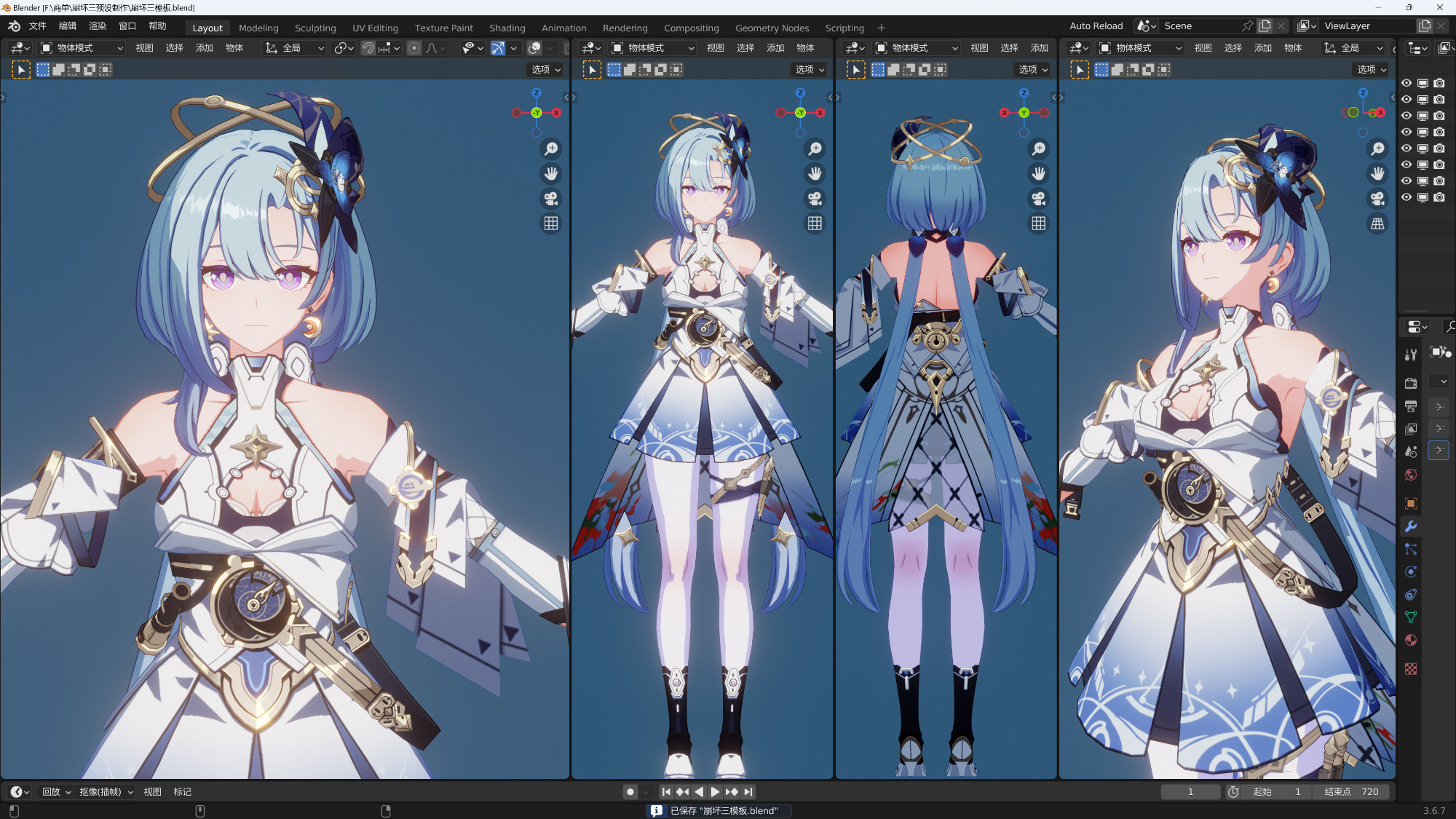
Task: Open the 文件 file menu
Action: click(37, 26)
